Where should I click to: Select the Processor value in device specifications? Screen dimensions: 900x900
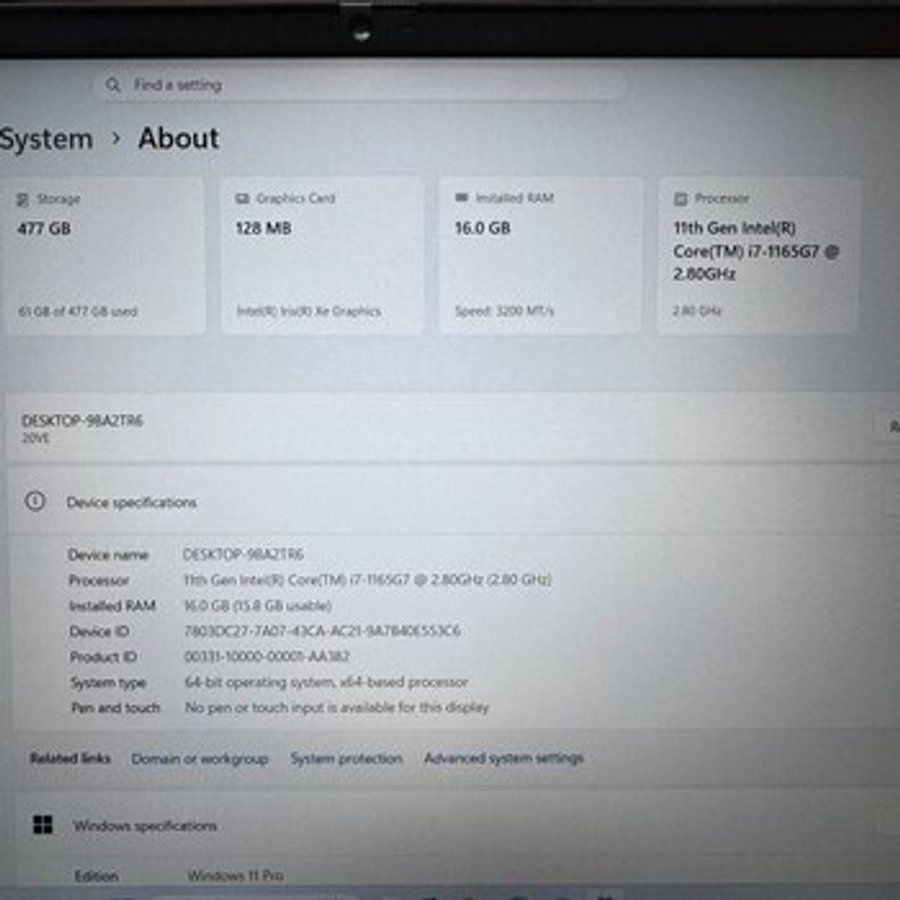[x=367, y=580]
